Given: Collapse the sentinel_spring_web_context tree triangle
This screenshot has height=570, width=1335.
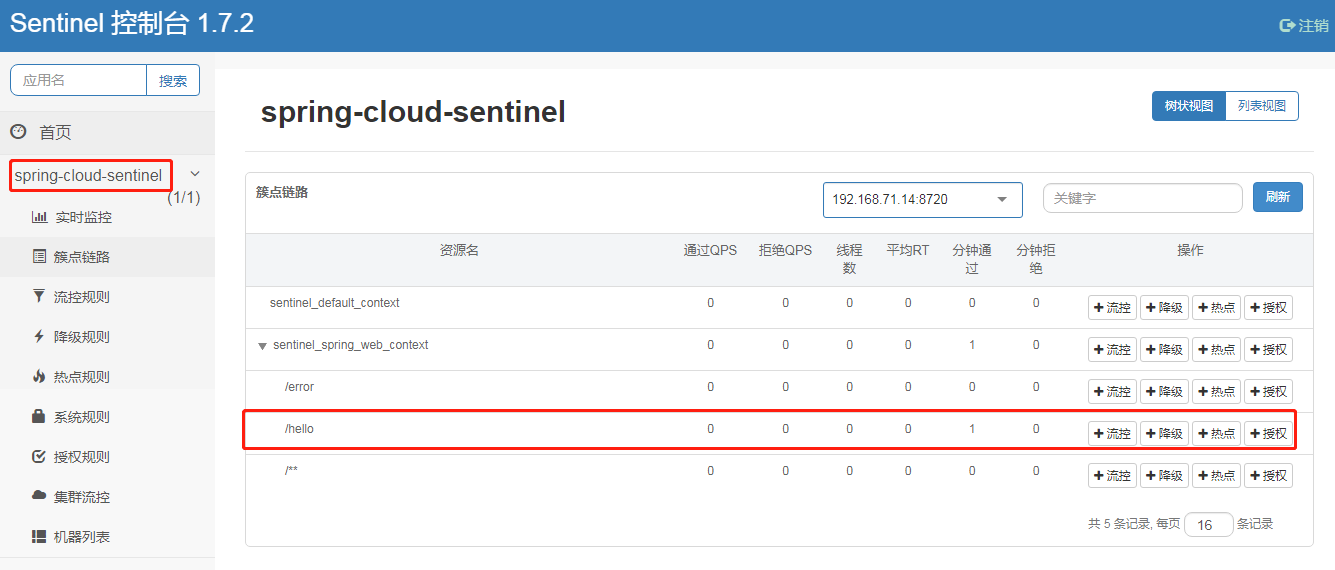Looking at the screenshot, I should click(x=263, y=346).
